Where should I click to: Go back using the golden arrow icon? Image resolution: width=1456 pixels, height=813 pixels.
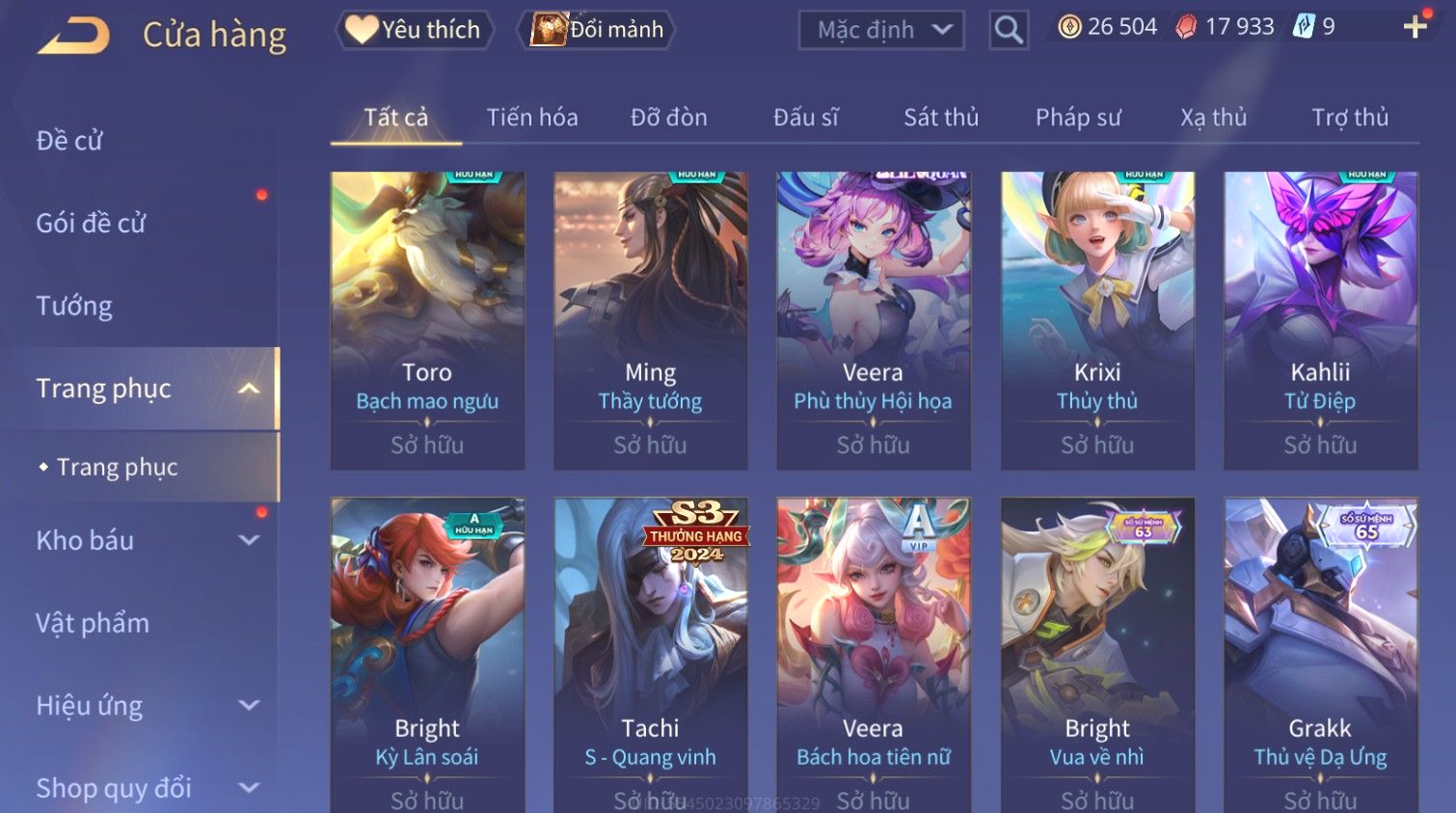73,36
